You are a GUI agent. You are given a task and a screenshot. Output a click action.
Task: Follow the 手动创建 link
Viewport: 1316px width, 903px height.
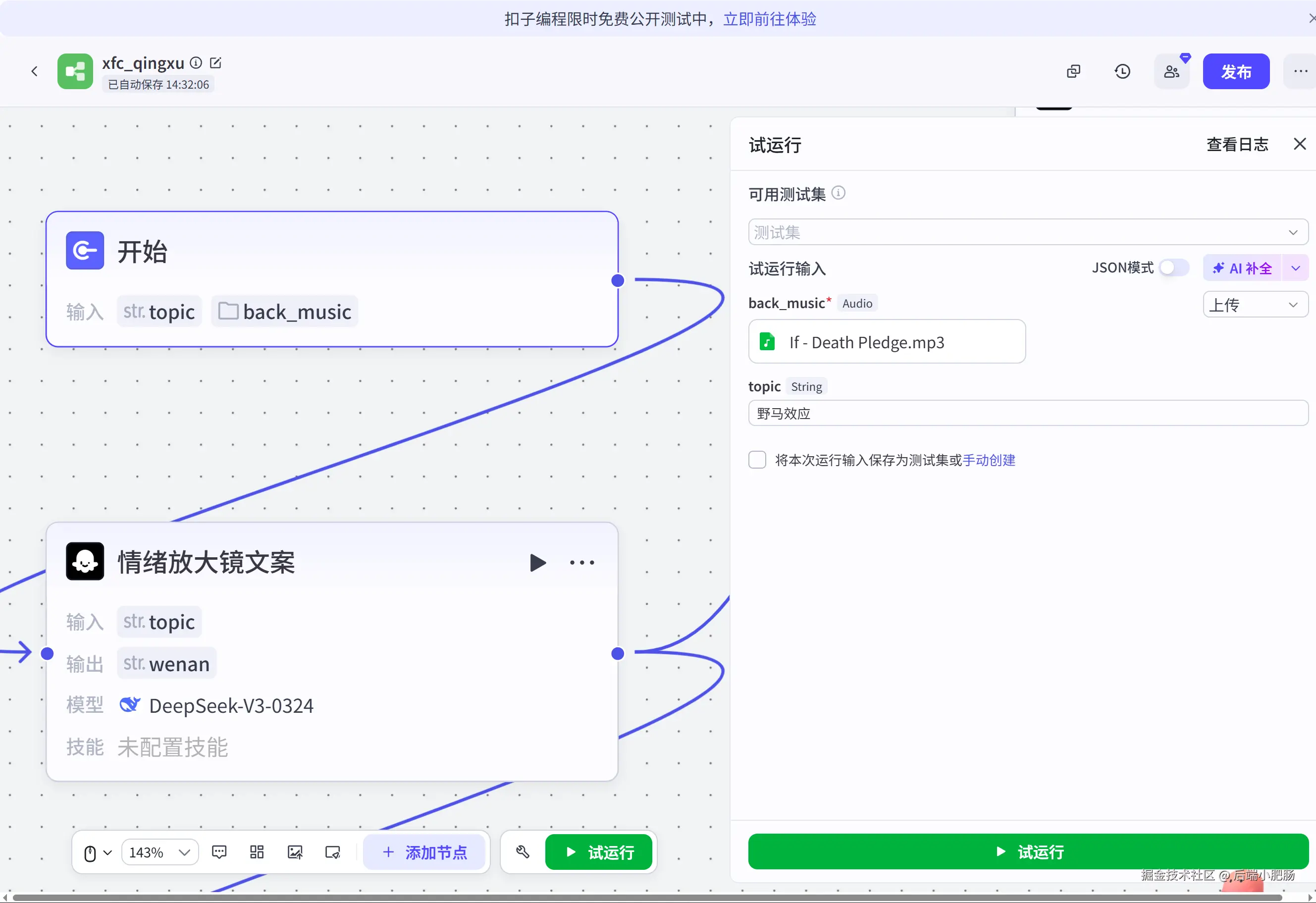(989, 460)
